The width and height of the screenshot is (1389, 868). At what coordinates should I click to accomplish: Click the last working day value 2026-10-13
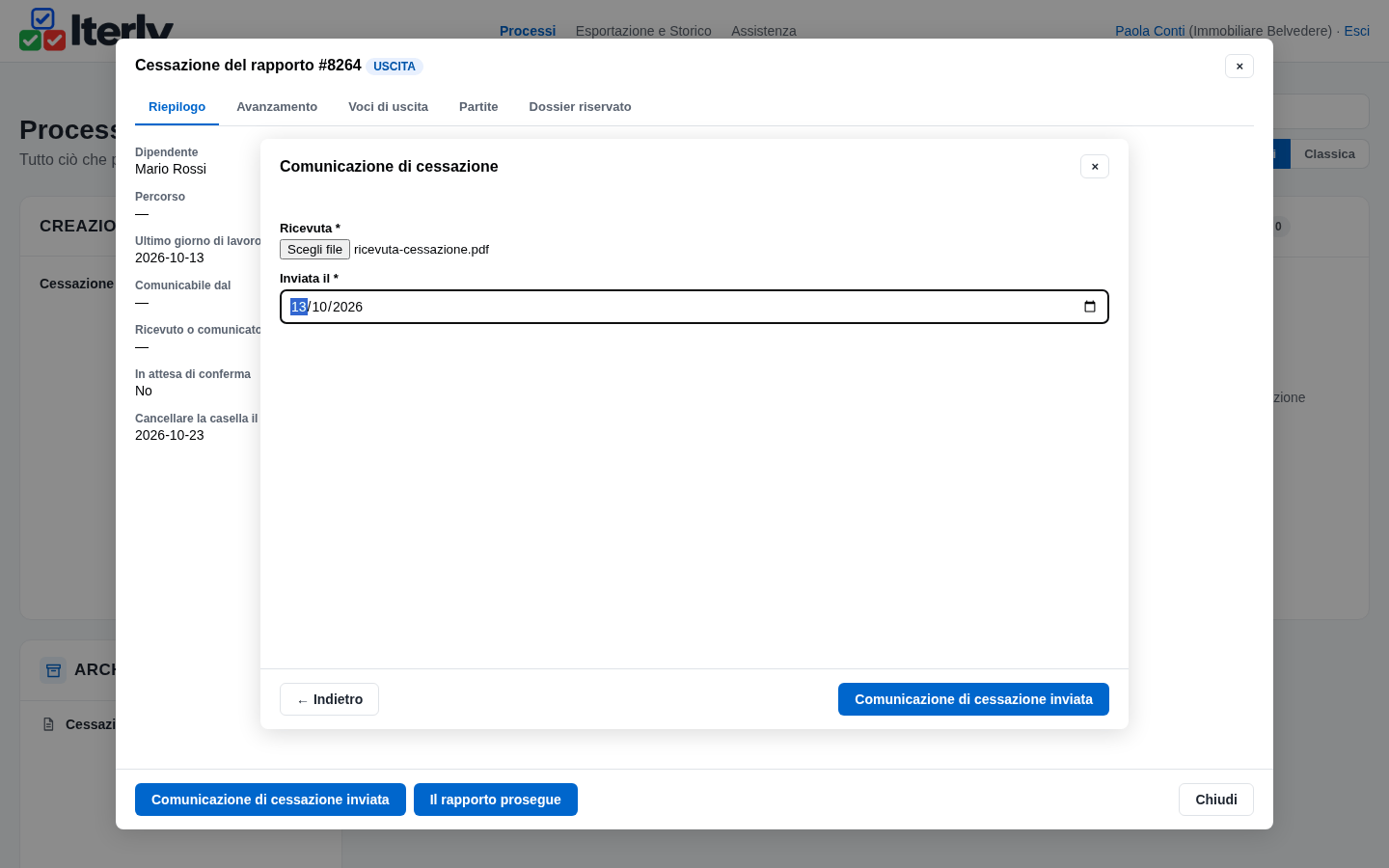170,258
